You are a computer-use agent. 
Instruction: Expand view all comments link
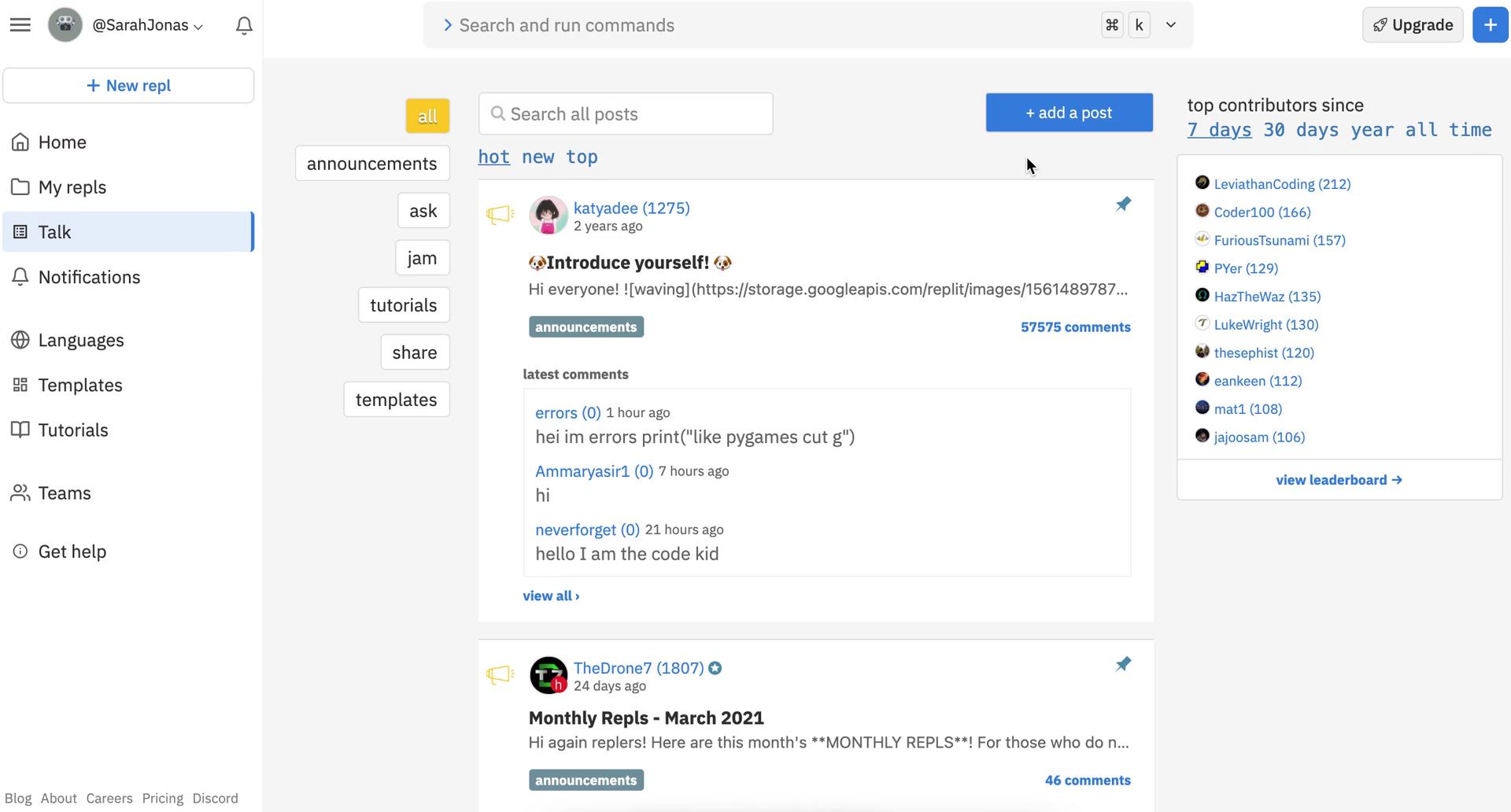pos(551,596)
